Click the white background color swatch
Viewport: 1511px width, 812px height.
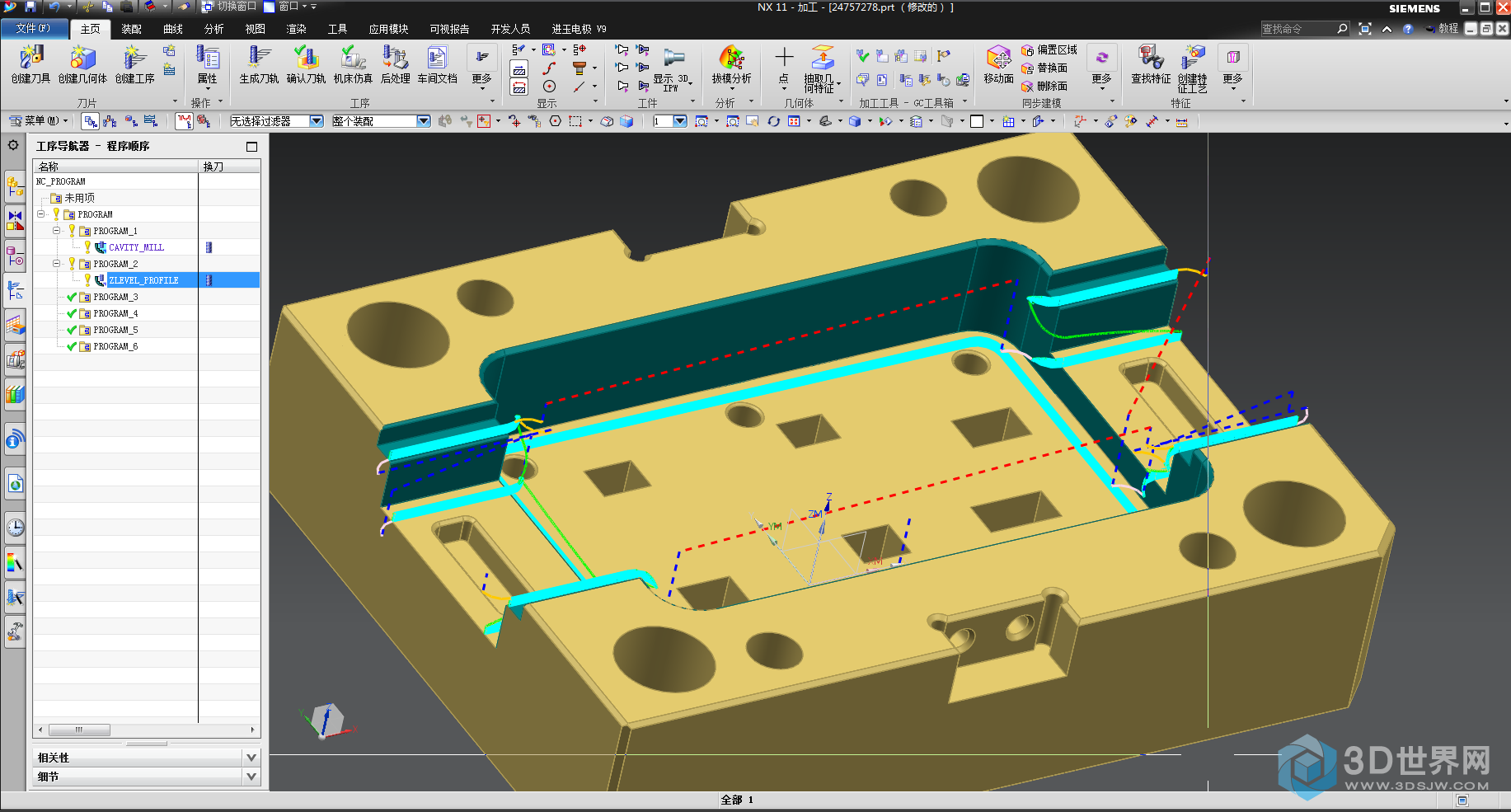tap(977, 121)
